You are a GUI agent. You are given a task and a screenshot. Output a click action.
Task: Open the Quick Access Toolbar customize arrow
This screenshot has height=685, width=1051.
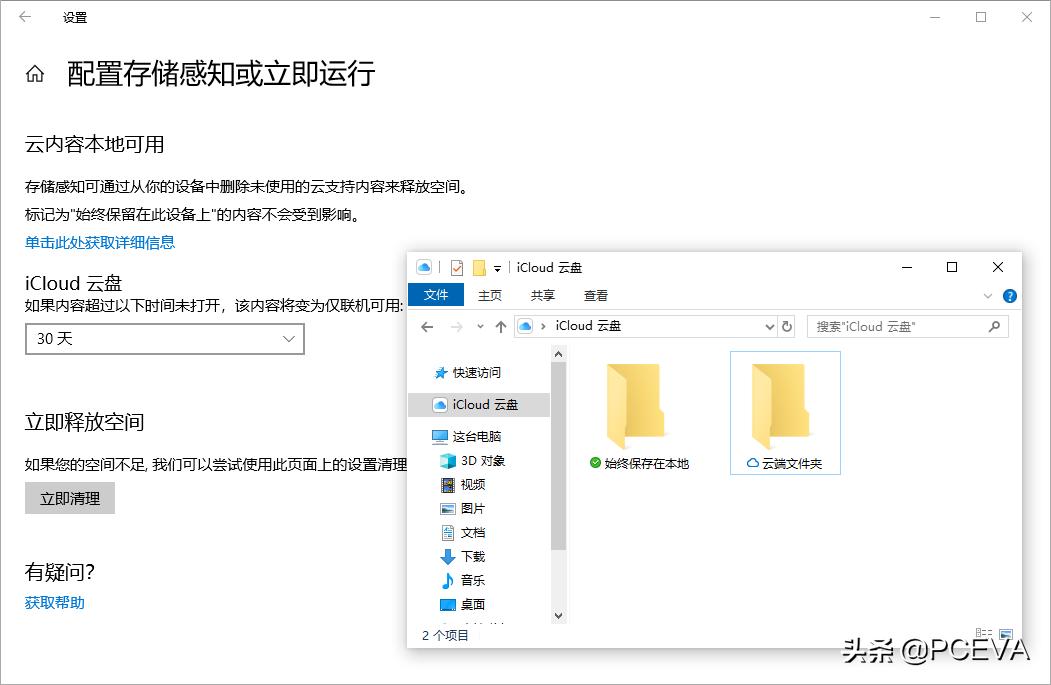pyautogui.click(x=497, y=267)
